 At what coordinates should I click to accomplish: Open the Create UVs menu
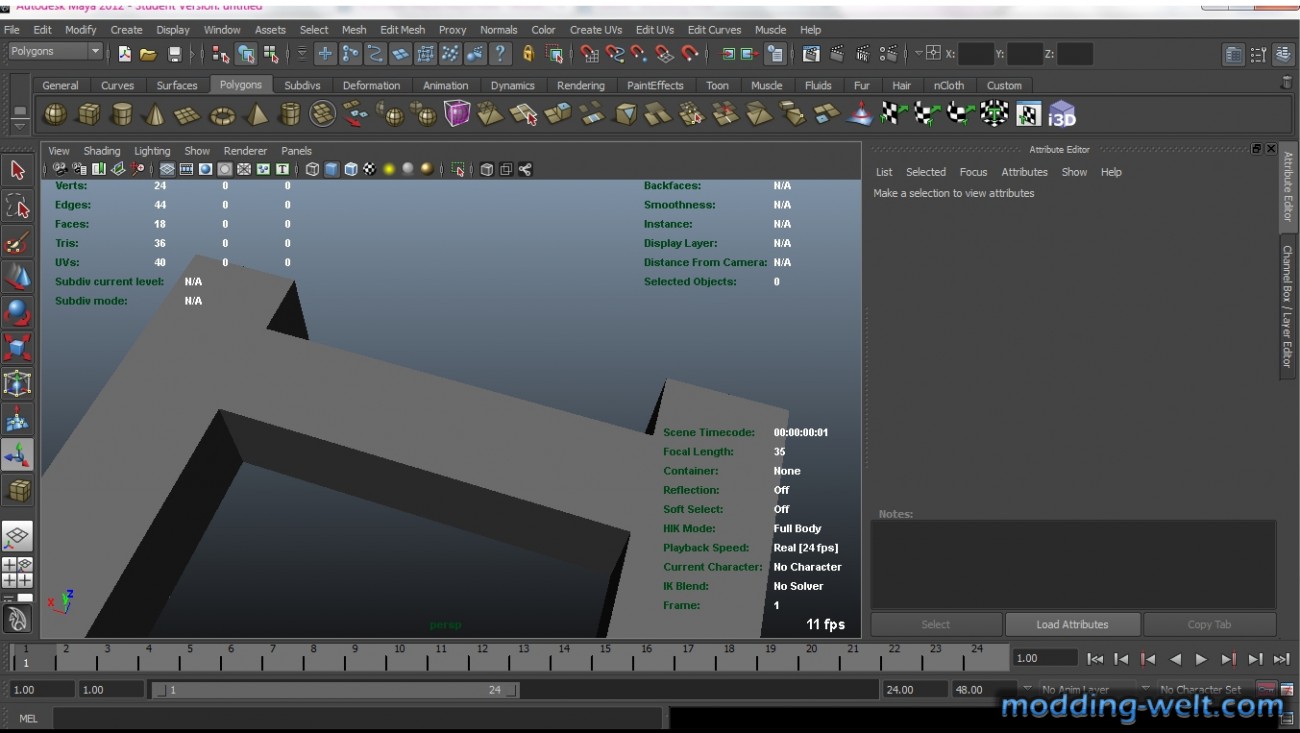[596, 30]
